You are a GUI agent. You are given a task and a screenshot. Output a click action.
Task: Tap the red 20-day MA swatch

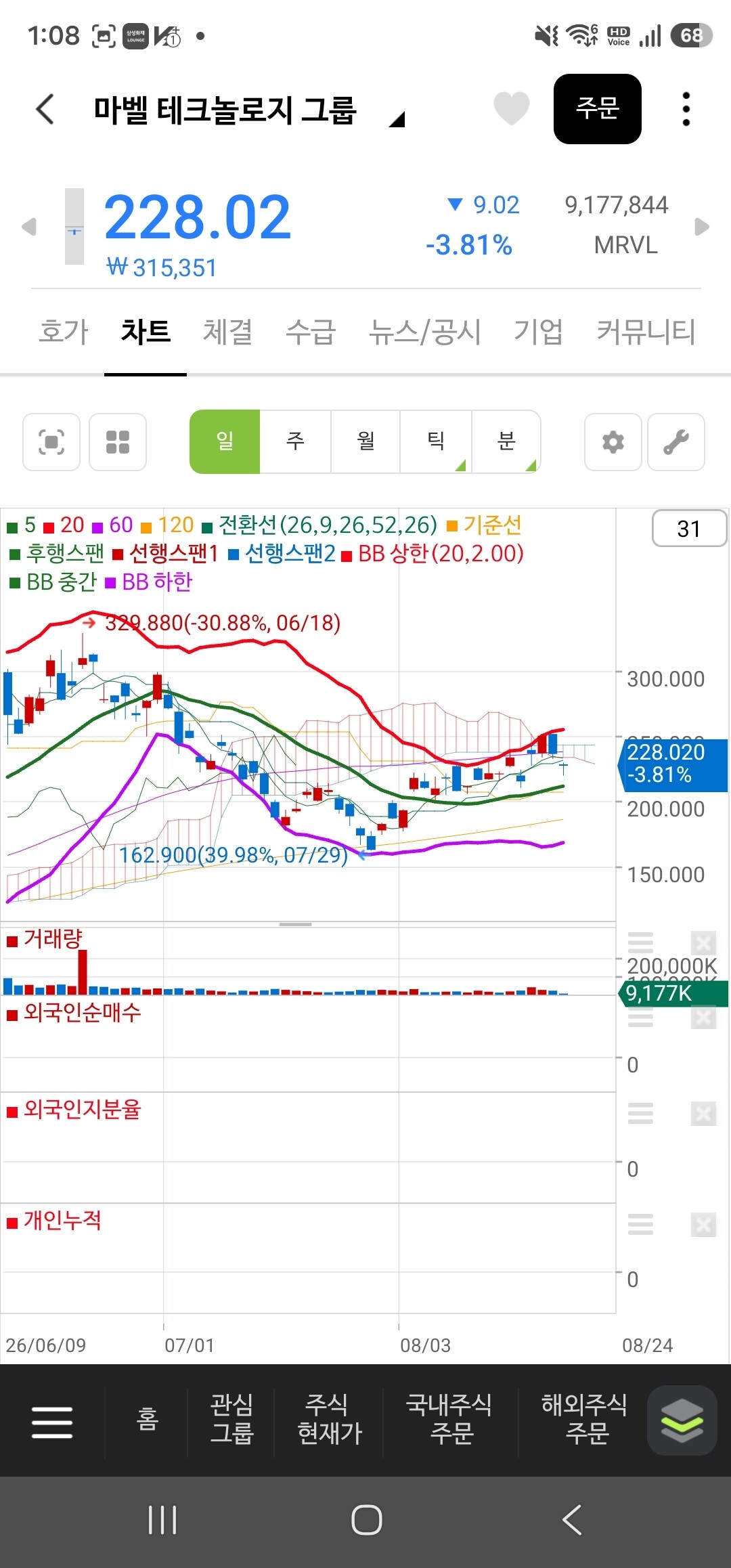49,527
